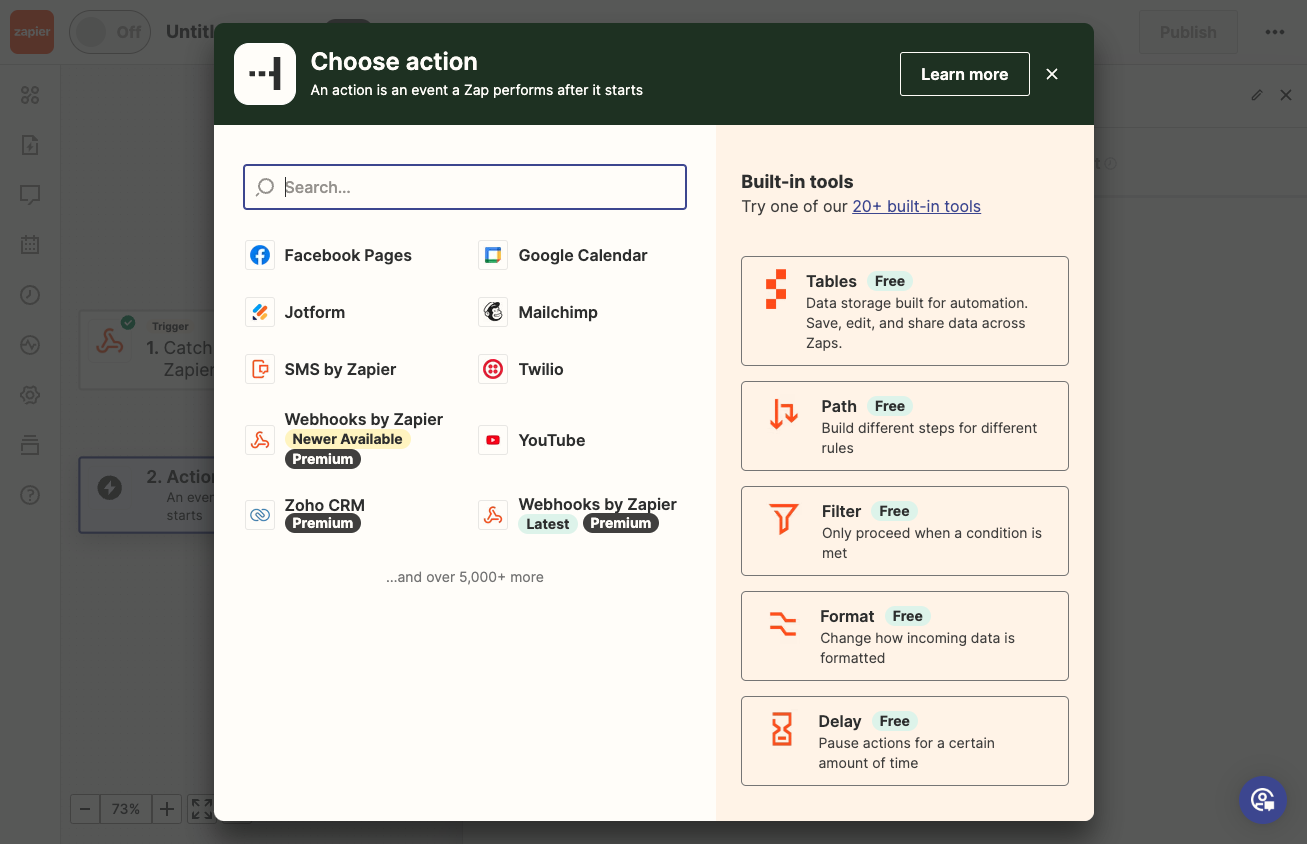Toggle the Zap On/Off switch
Viewport: 1307px width, 844px height.
coord(110,32)
